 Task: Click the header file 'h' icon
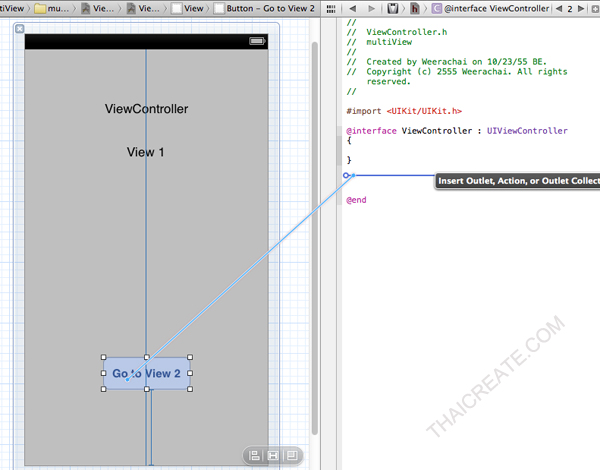[414, 8]
